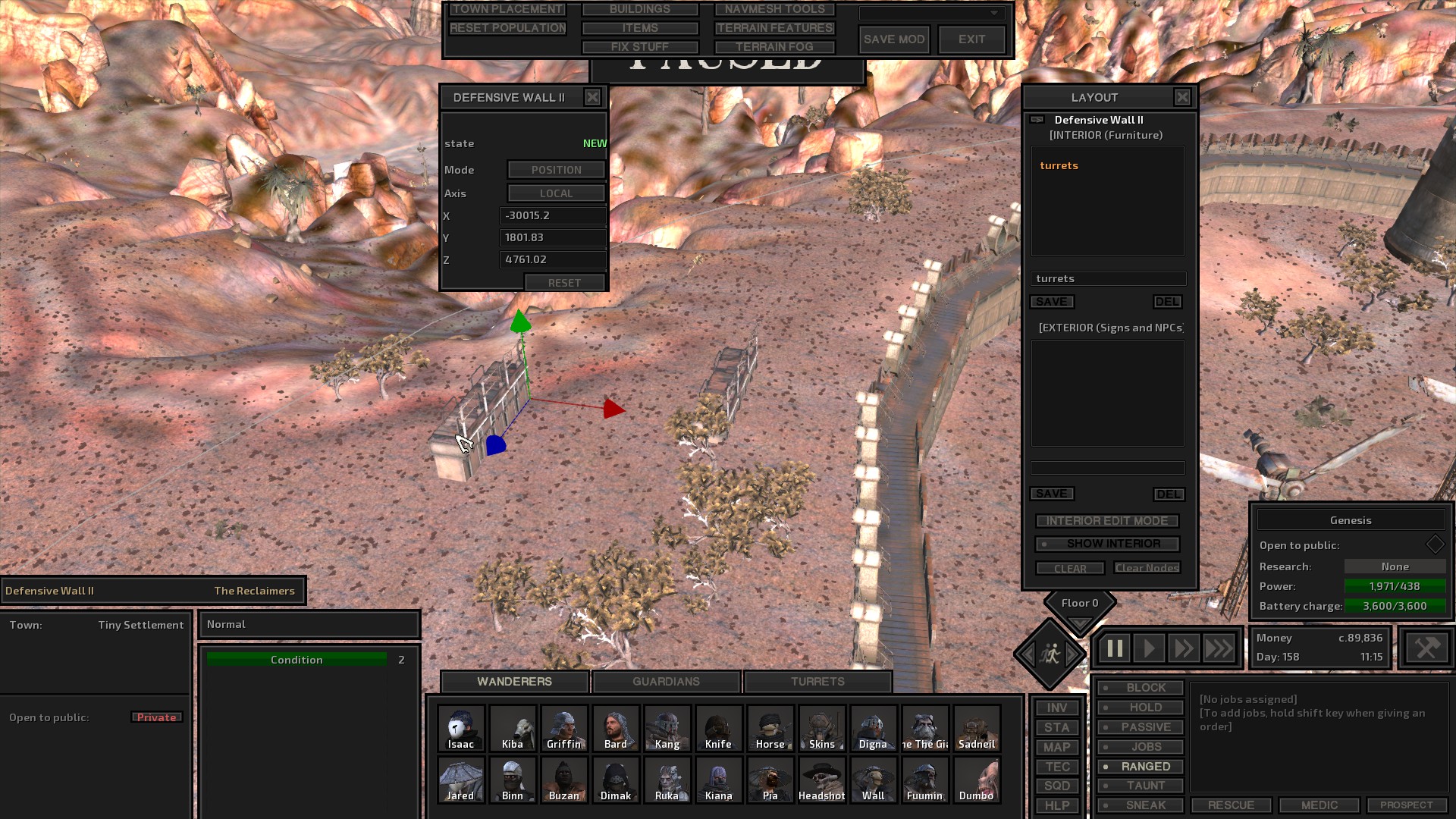Open TOWN PLACEMENT editor menu
The height and width of the screenshot is (819, 1456).
coord(507,9)
